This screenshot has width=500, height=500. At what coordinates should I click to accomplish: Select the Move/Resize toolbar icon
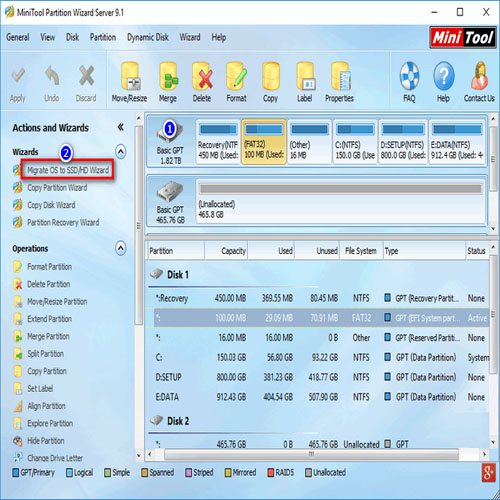130,76
